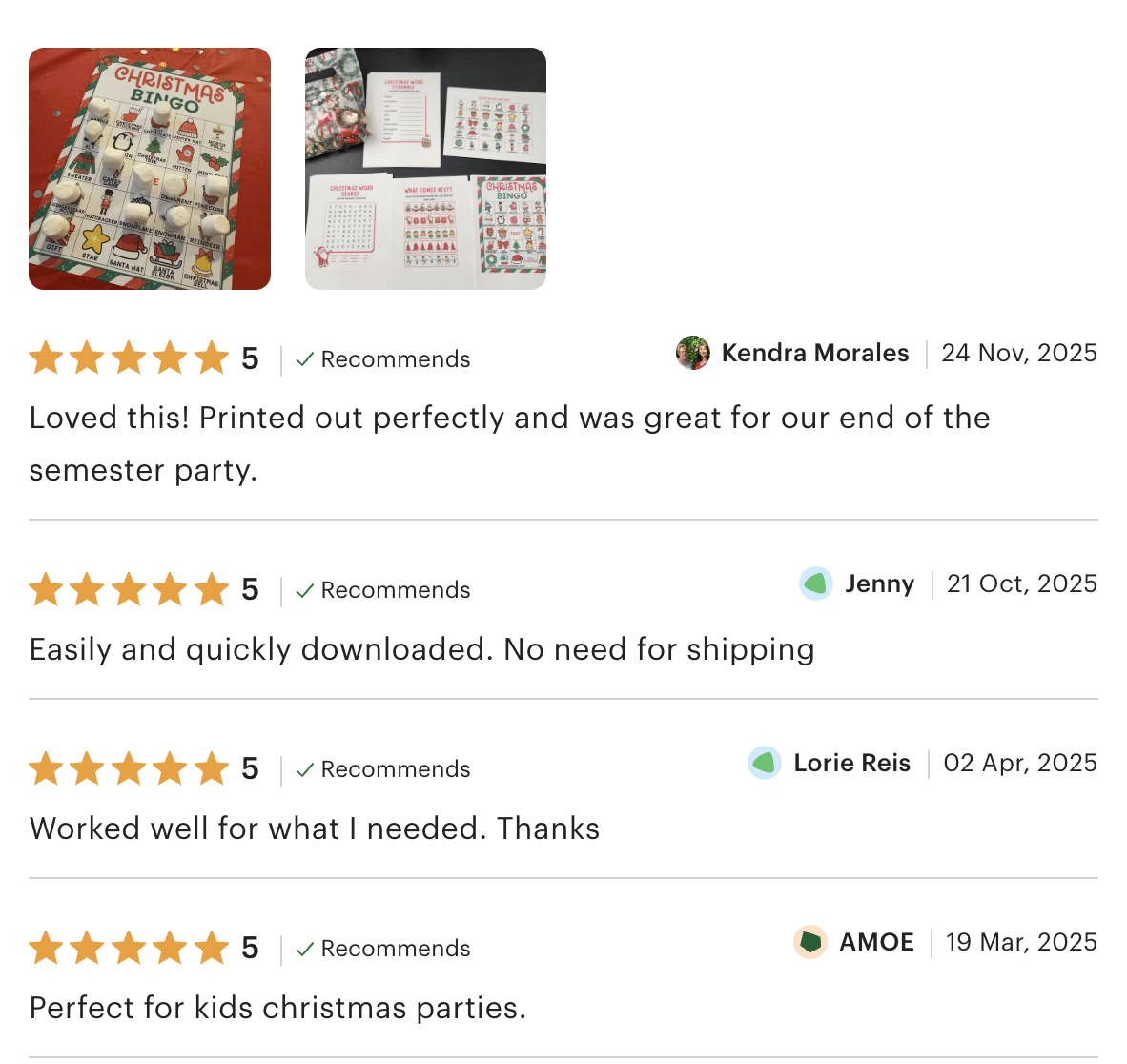Viewport: 1127px width, 1064px height.
Task: Click Jenny's green profile avatar
Action: [816, 583]
